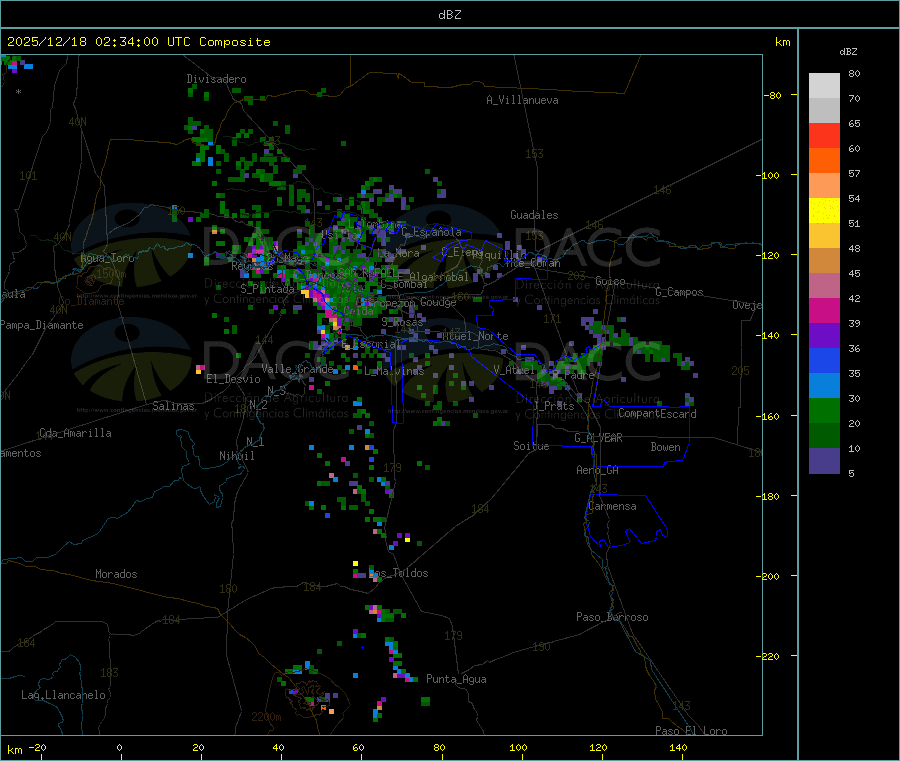Click the Lag.Llancanelo label
The image size is (900, 761).
(63, 695)
